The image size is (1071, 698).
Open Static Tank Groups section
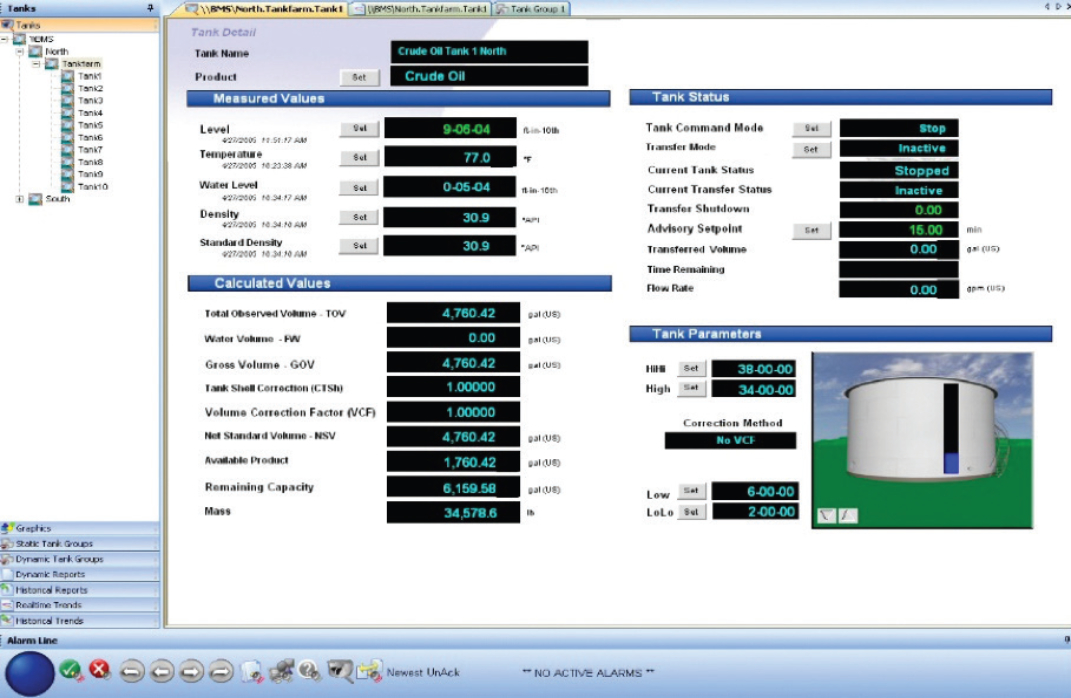[79, 544]
